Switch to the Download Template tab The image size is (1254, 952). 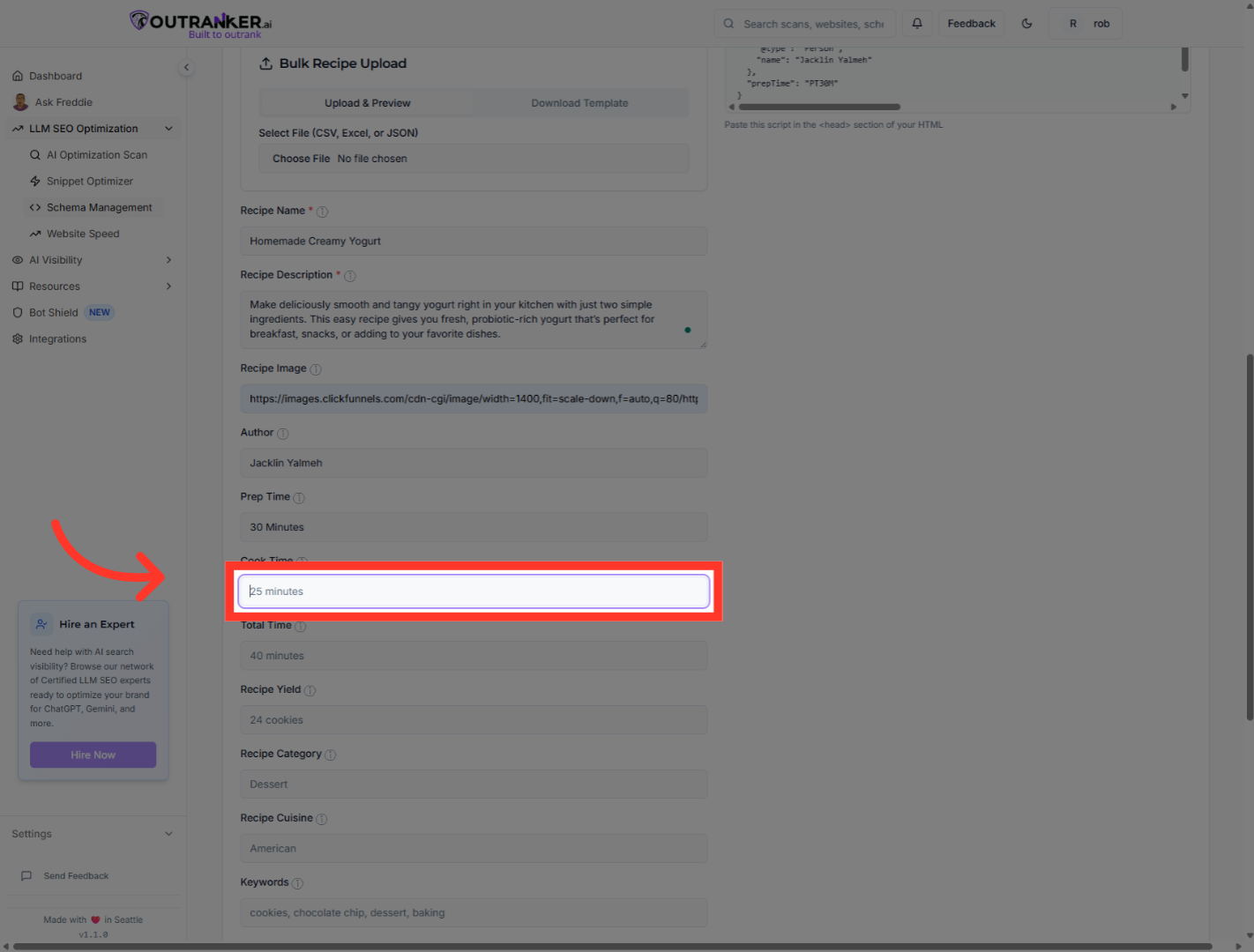tap(579, 103)
